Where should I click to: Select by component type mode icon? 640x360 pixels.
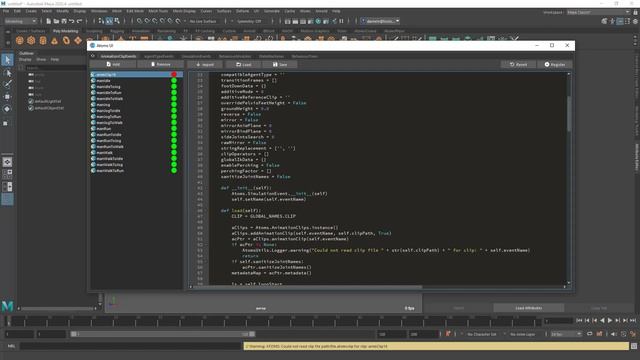(x=117, y=21)
